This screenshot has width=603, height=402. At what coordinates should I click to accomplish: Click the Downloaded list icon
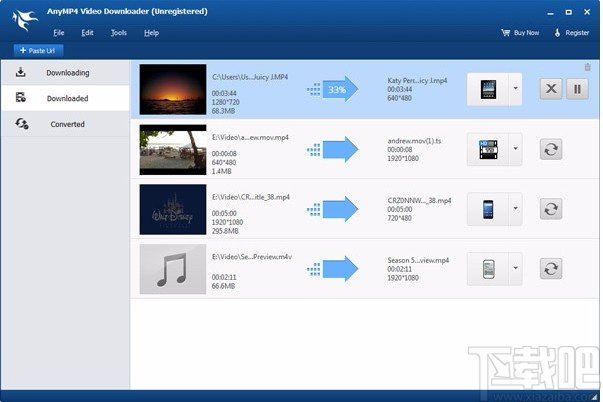click(21, 97)
